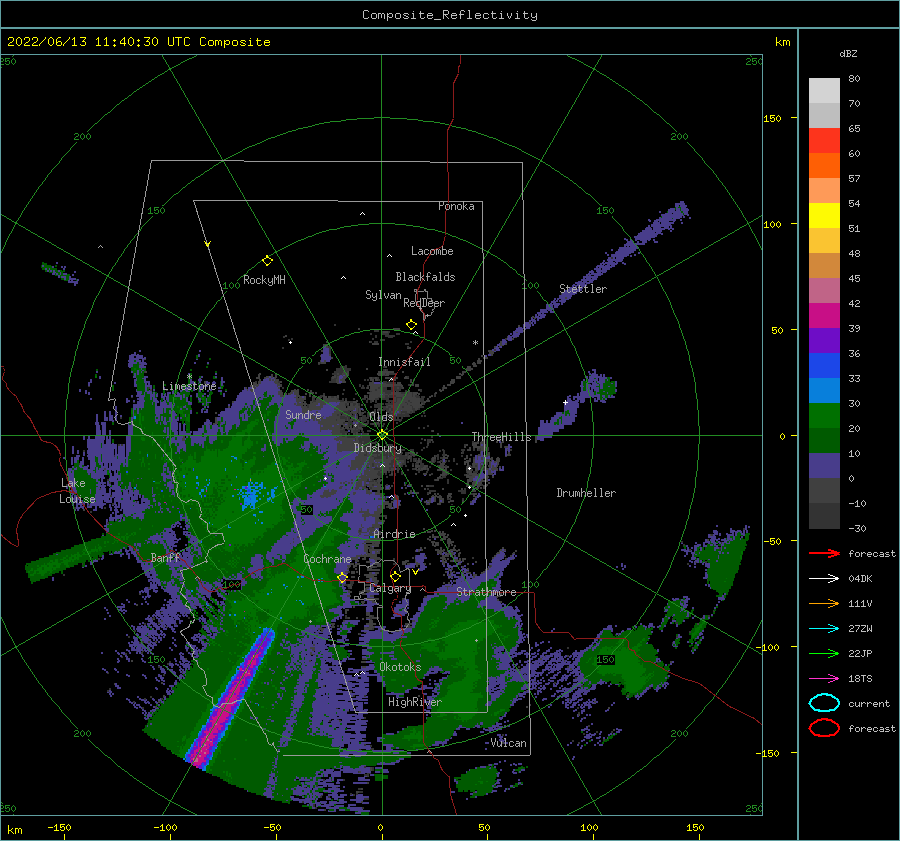The width and height of the screenshot is (900, 841).
Task: Click the magenta high-reflectivity spike echo
Action: point(230,697)
